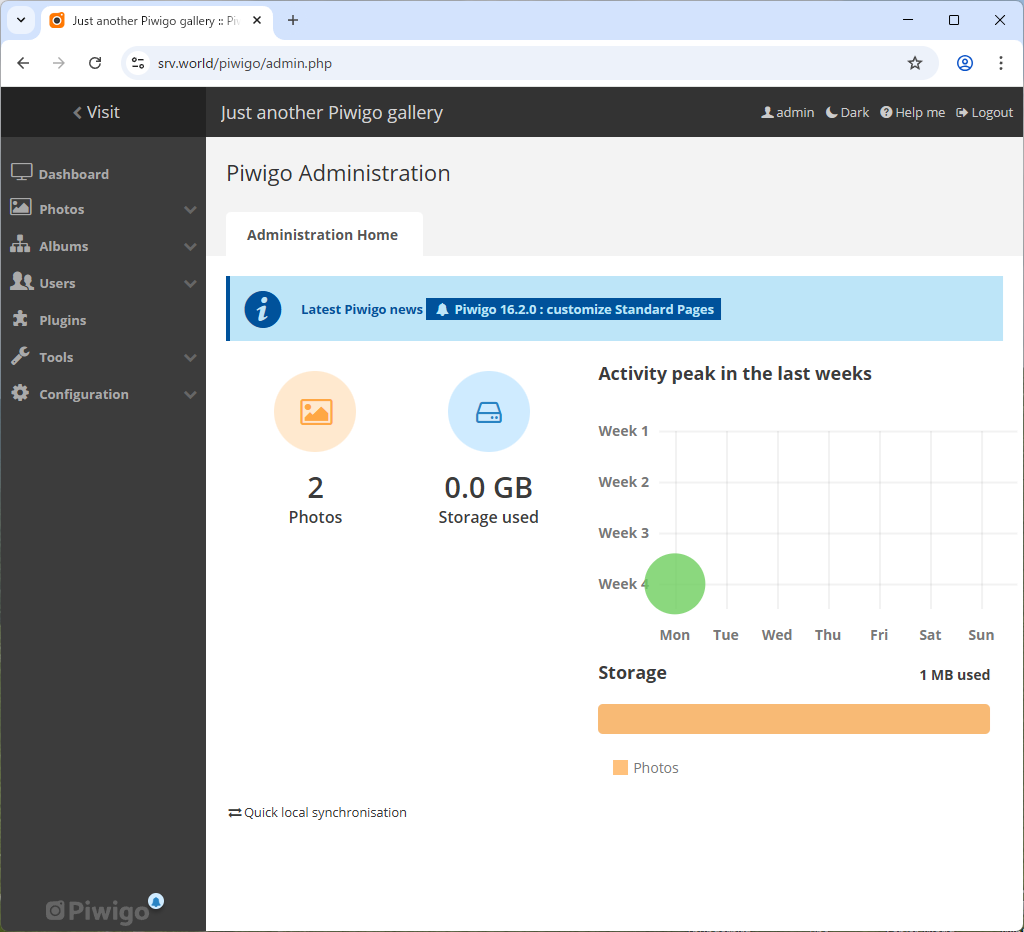
Task: Select the Dashboard monitor icon in sidebar
Action: click(20, 171)
